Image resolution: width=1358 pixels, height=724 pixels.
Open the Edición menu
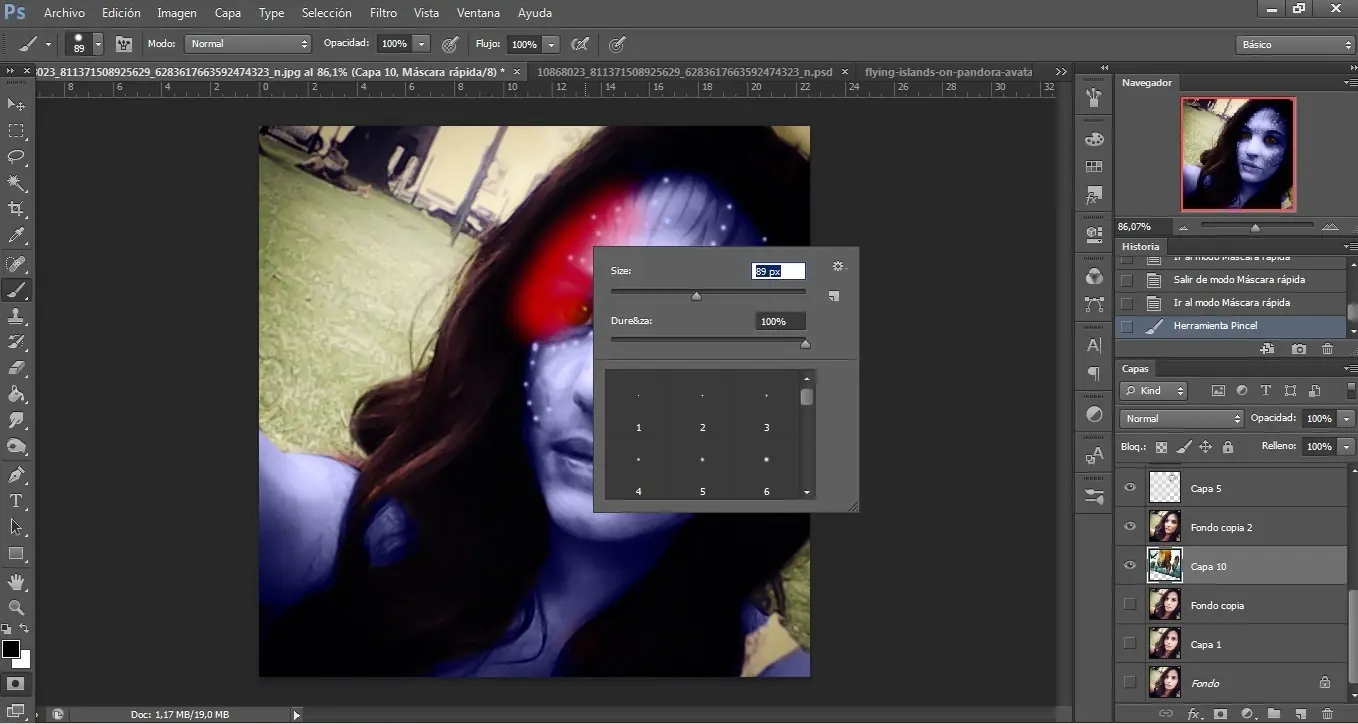pos(121,13)
